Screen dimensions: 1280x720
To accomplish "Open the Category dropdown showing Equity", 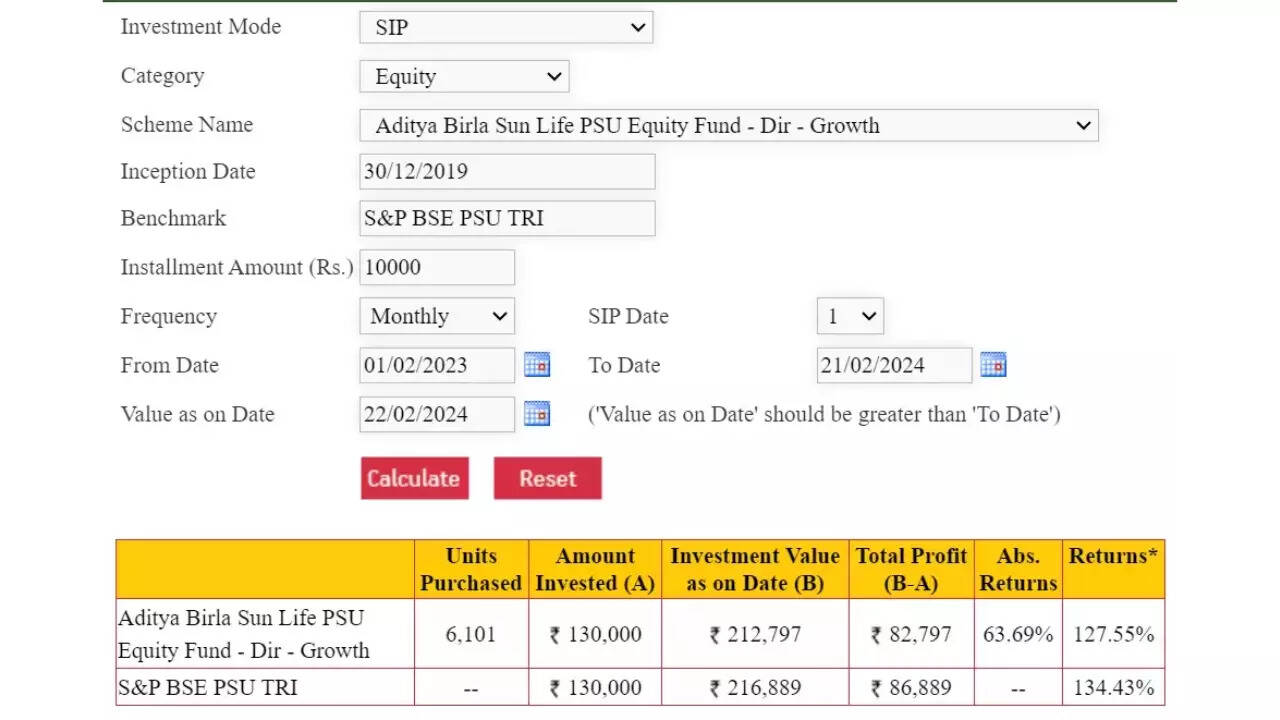I will click(464, 77).
